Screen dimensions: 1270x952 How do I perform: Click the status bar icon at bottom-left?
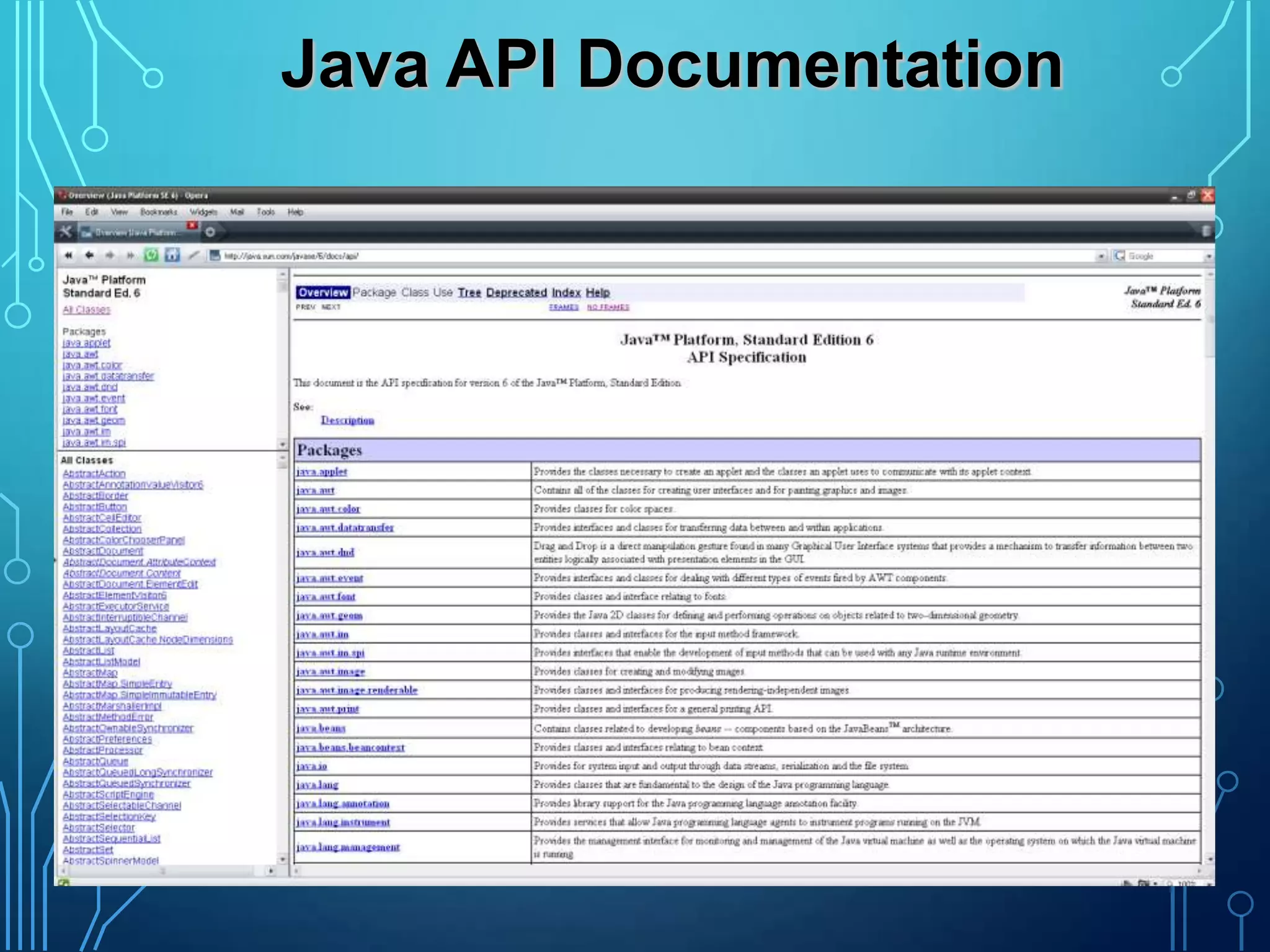coord(63,882)
